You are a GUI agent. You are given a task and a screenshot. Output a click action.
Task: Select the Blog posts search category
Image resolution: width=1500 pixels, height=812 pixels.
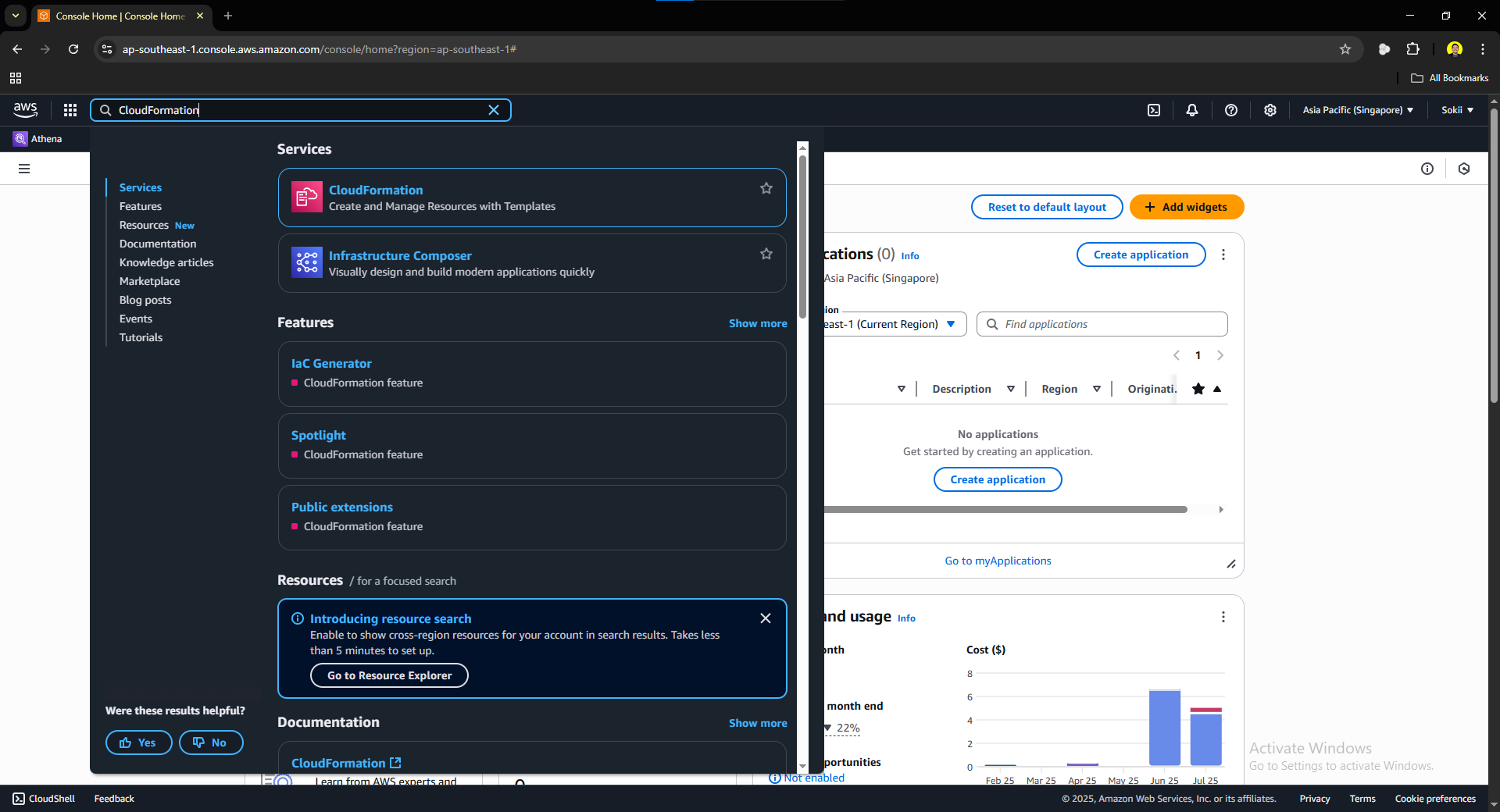pos(145,300)
